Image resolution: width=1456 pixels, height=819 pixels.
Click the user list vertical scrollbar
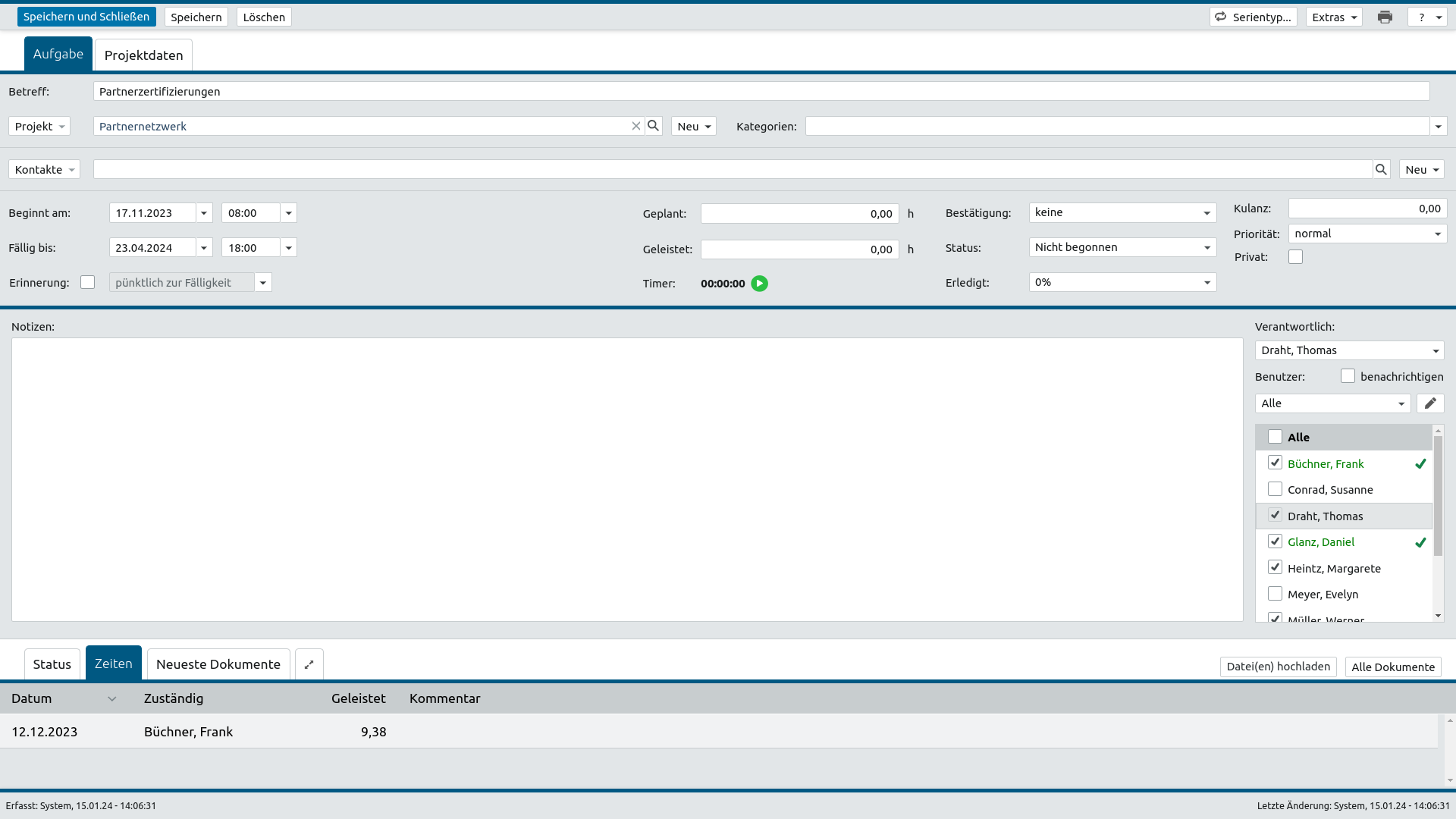click(1438, 497)
